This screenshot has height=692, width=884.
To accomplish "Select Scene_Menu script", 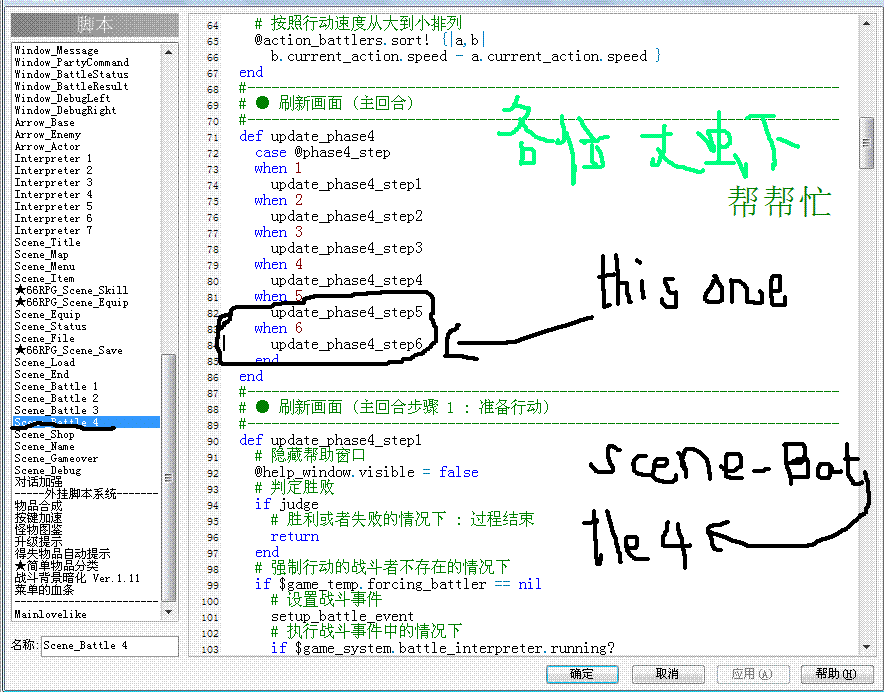I will coord(45,266).
